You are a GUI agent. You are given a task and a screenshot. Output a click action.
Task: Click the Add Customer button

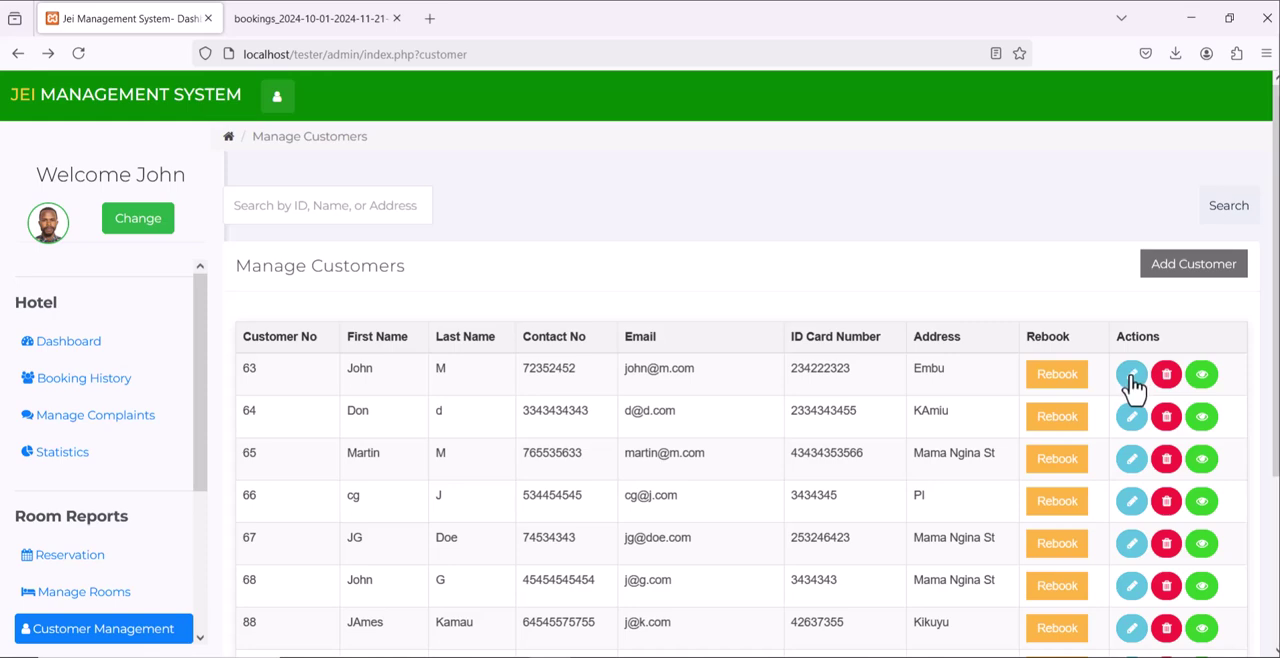coord(1193,263)
